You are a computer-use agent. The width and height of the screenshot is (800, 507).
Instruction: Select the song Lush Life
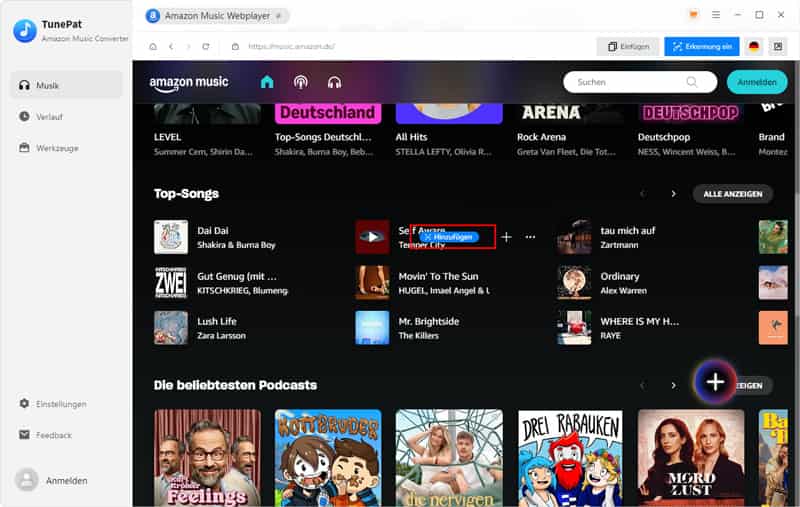(217, 321)
